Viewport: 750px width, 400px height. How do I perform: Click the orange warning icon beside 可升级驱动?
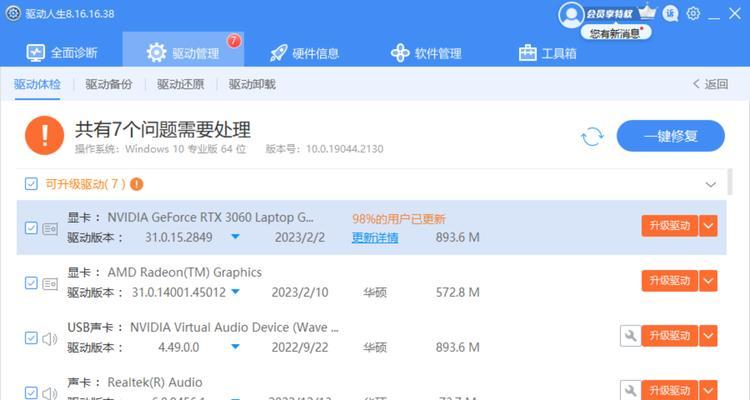pos(137,184)
